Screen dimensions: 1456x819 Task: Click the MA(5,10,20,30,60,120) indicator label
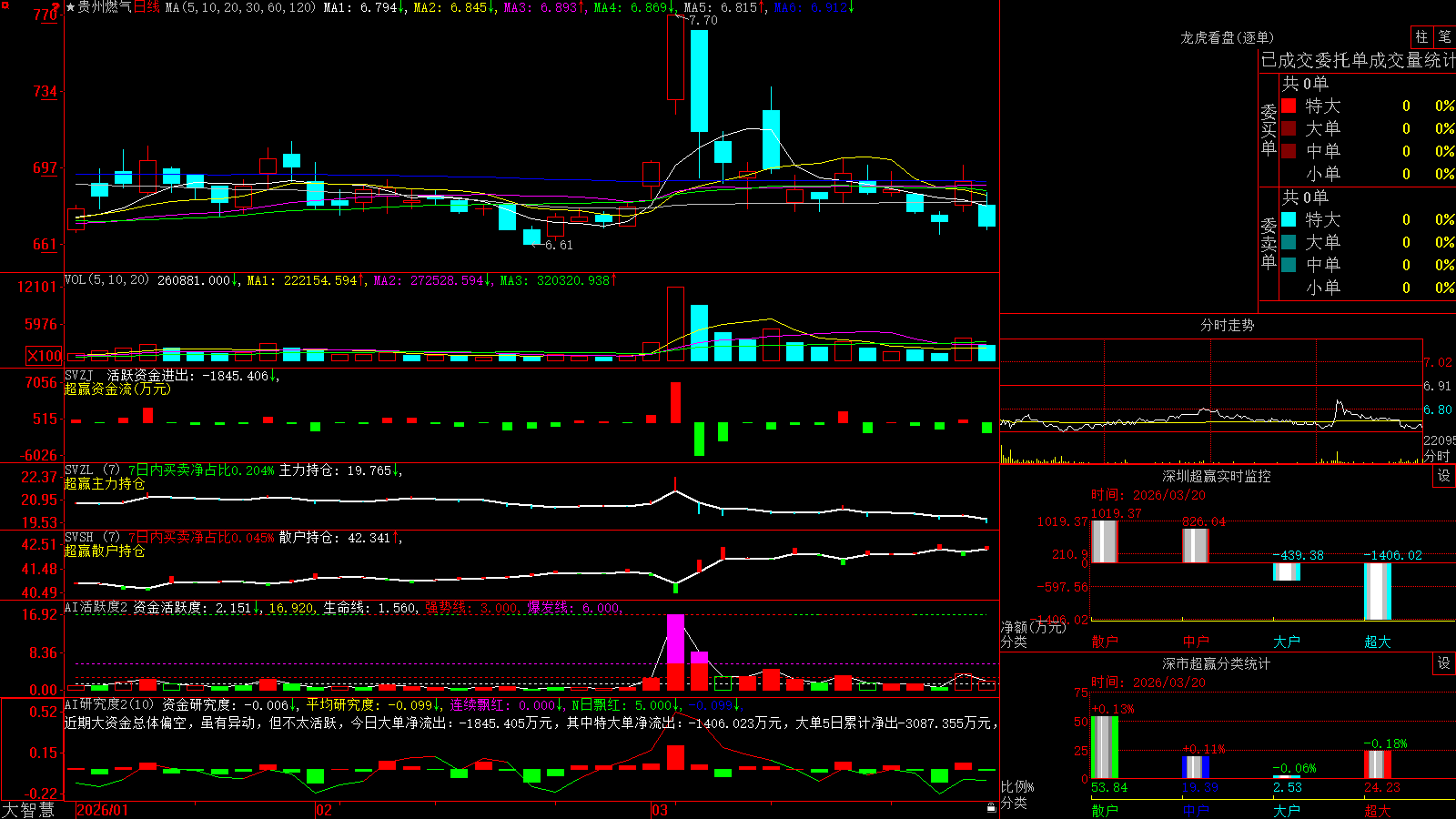(x=240, y=7)
